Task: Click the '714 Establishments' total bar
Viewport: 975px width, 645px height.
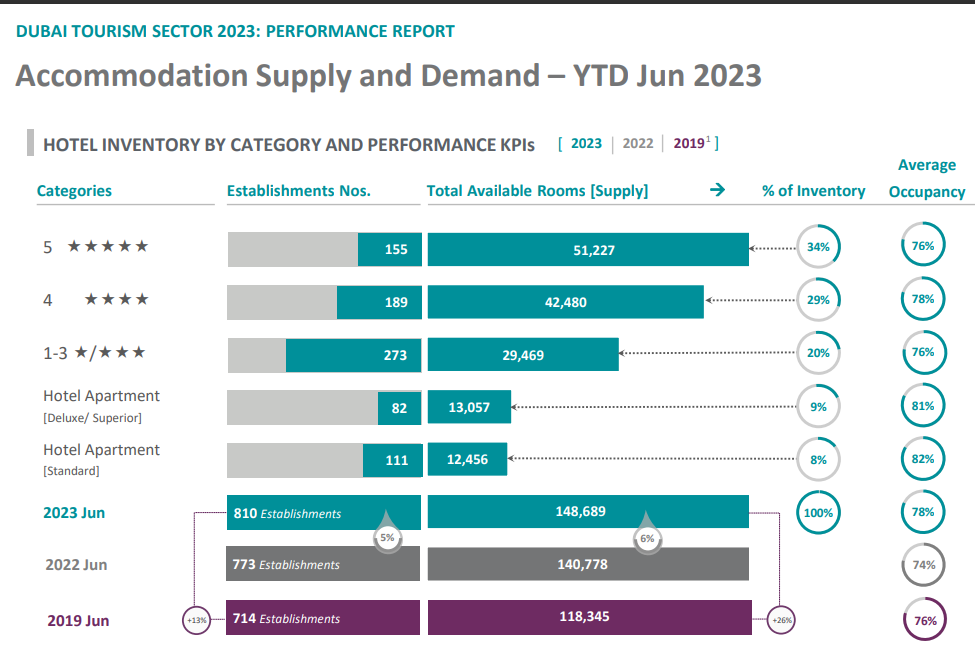Action: (323, 618)
